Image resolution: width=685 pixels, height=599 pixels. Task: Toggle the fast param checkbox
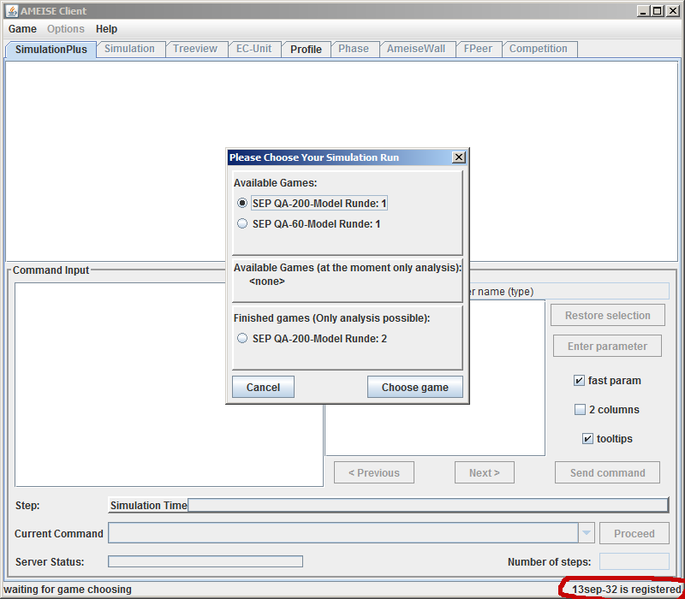tap(579, 381)
